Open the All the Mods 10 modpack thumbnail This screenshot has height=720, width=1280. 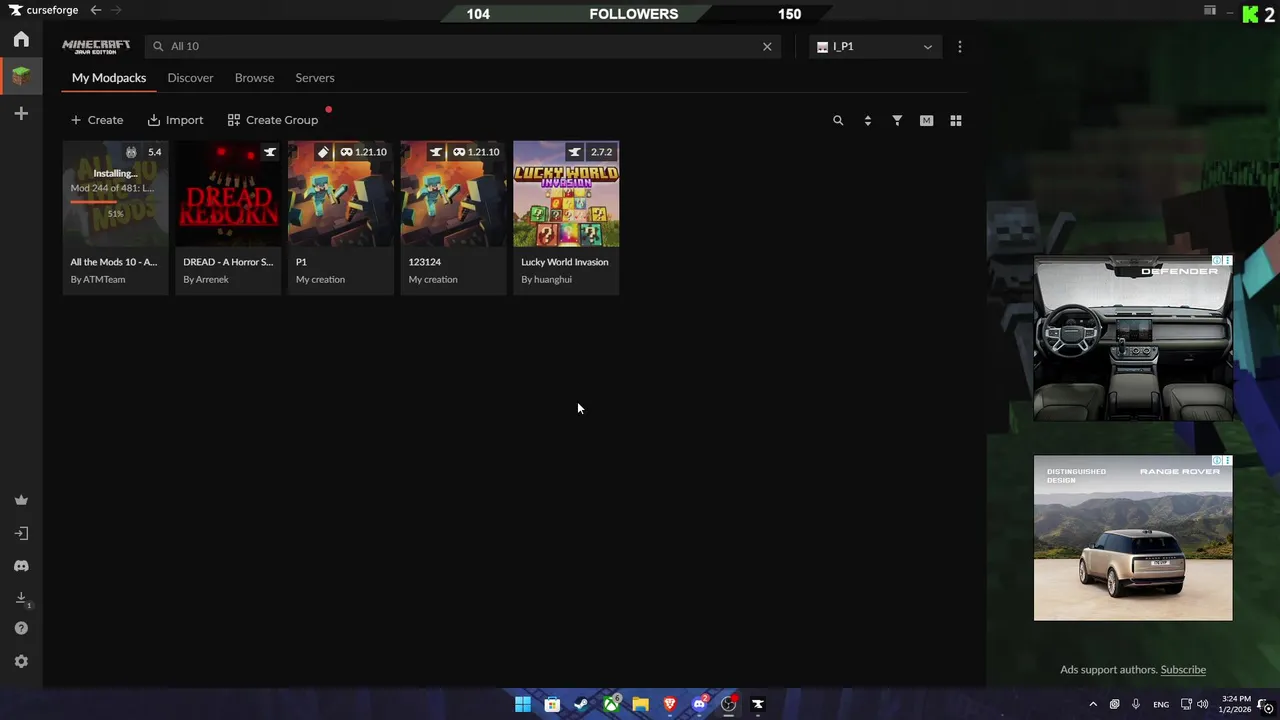coord(116,194)
